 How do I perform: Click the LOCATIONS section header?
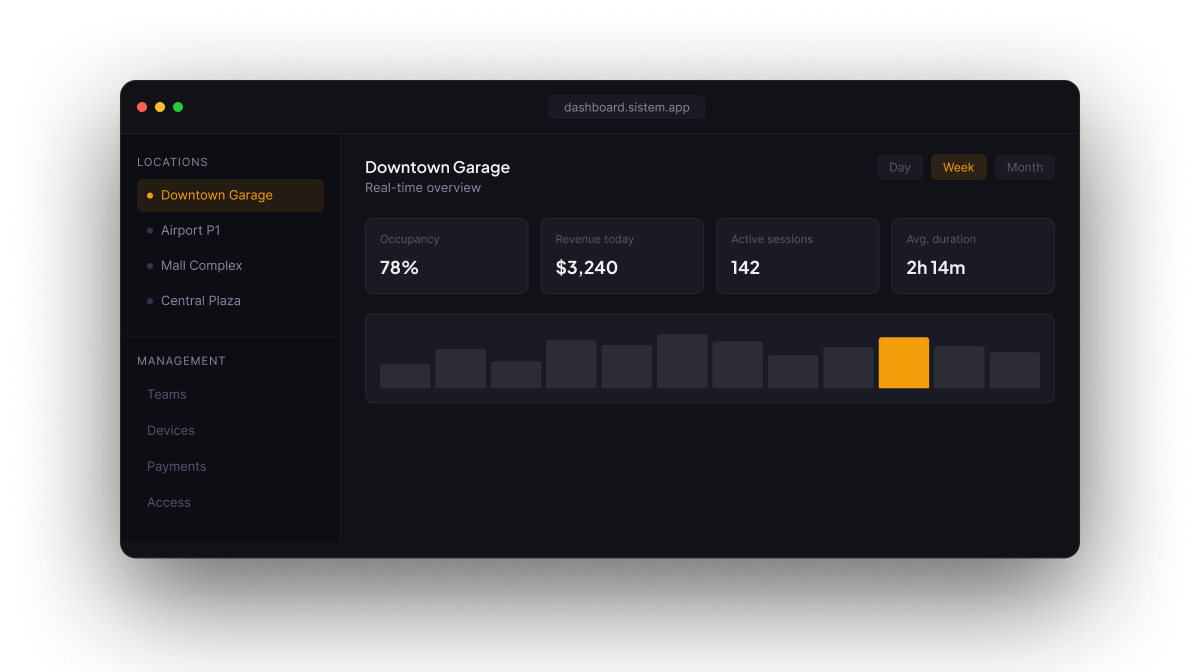[x=173, y=162]
